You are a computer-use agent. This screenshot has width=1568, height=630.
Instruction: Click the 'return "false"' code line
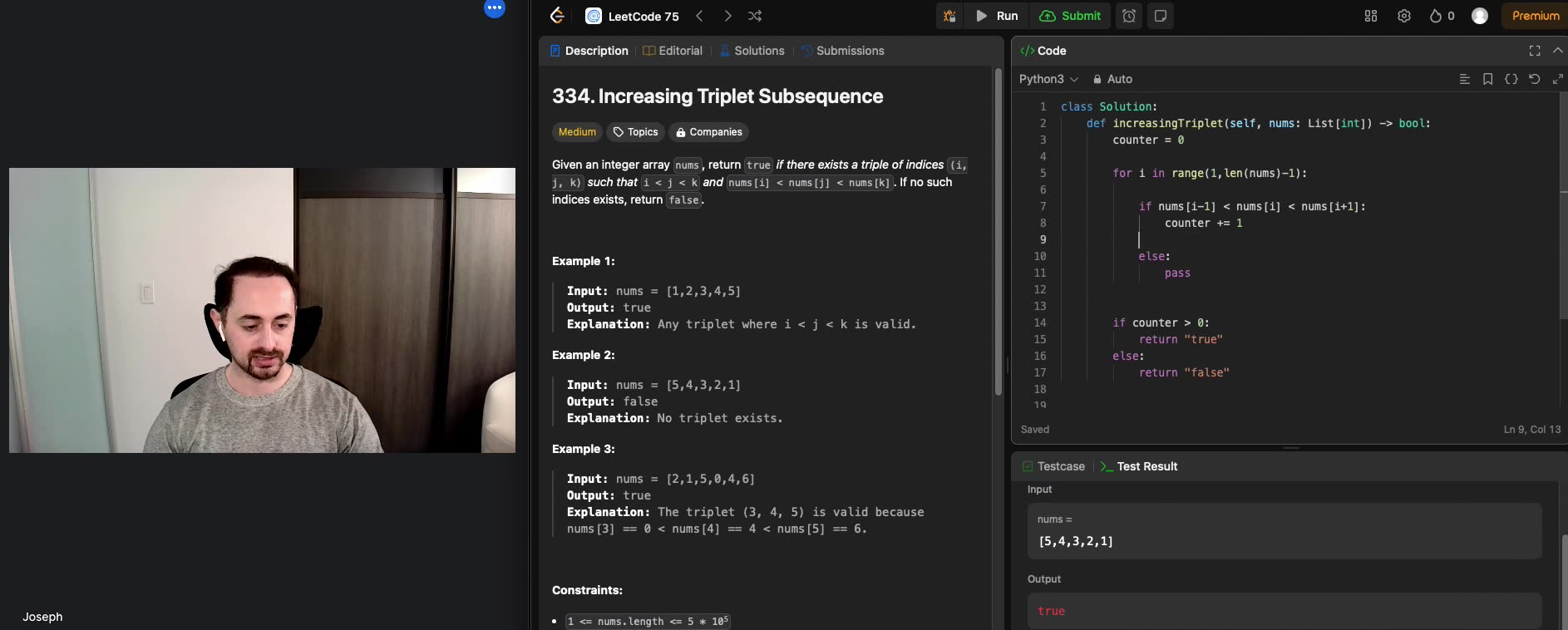pyautogui.click(x=1184, y=372)
